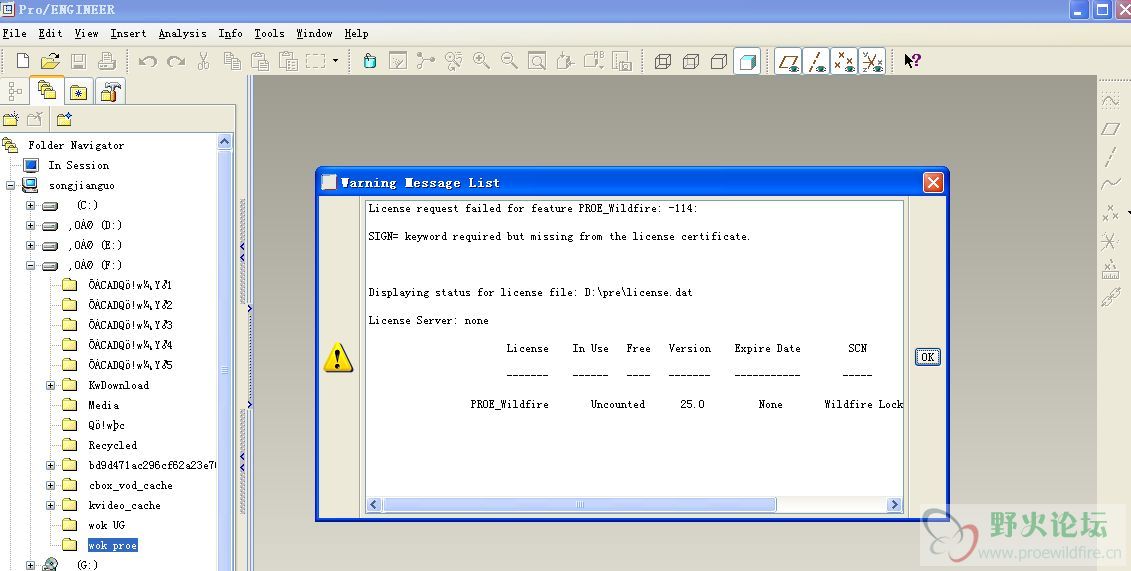Image resolution: width=1131 pixels, height=571 pixels.
Task: Open the Edit menu
Action: click(x=50, y=33)
